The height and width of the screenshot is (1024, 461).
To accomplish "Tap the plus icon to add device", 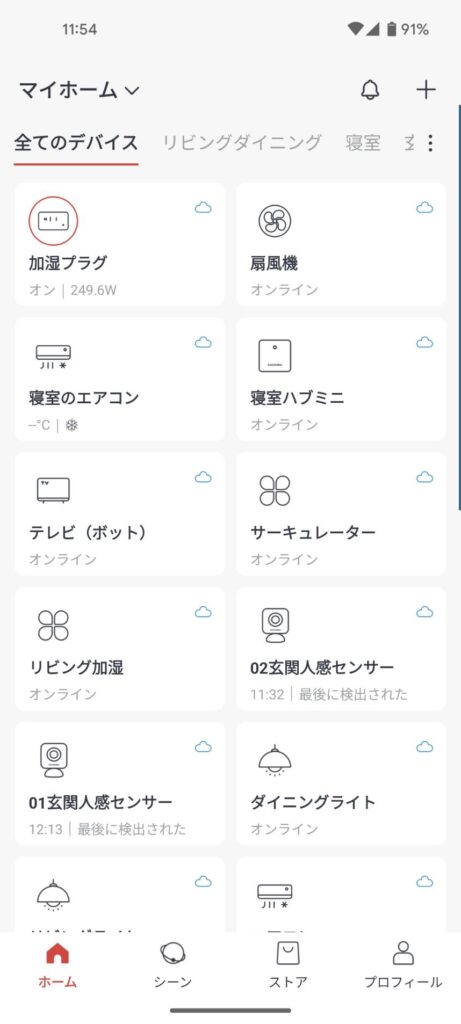I will pyautogui.click(x=426, y=89).
